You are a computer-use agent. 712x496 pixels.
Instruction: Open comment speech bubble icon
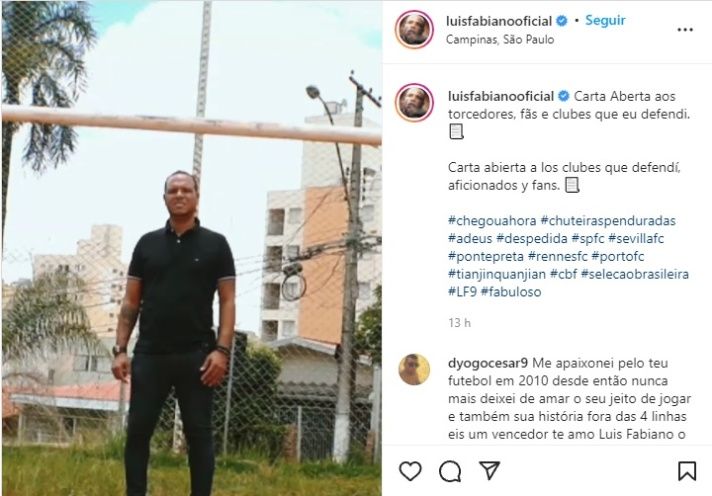450,471
